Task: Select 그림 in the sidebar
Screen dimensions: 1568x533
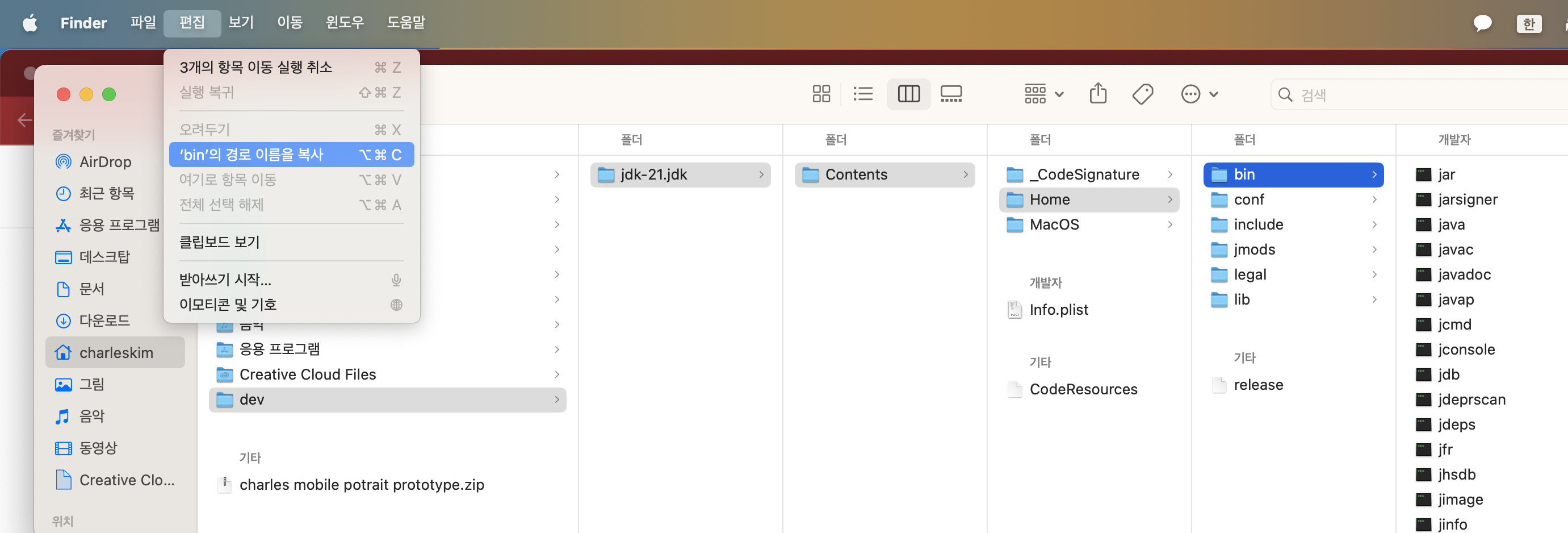Action: pyautogui.click(x=115, y=384)
